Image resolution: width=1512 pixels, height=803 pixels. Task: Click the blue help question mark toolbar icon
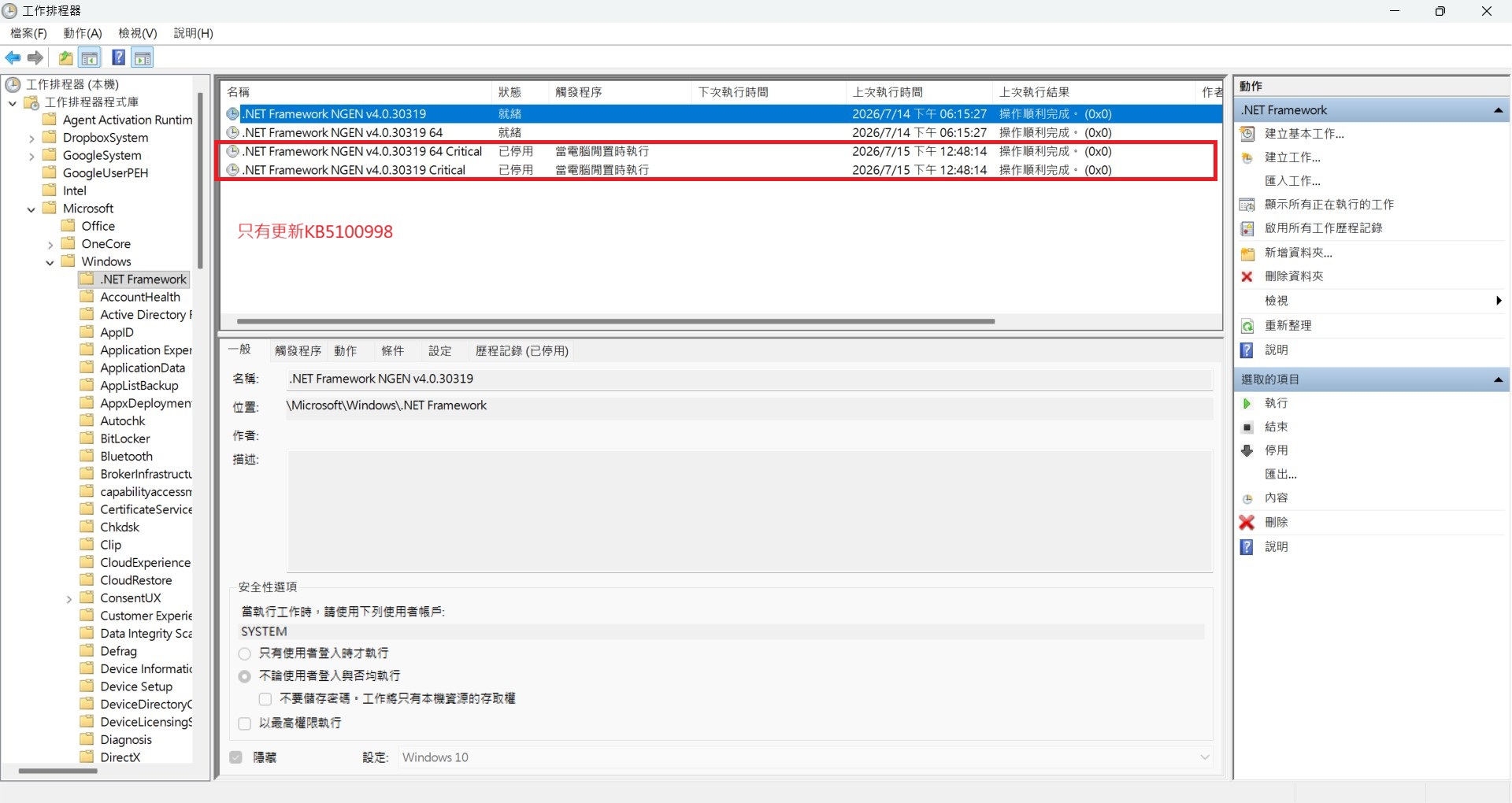118,57
